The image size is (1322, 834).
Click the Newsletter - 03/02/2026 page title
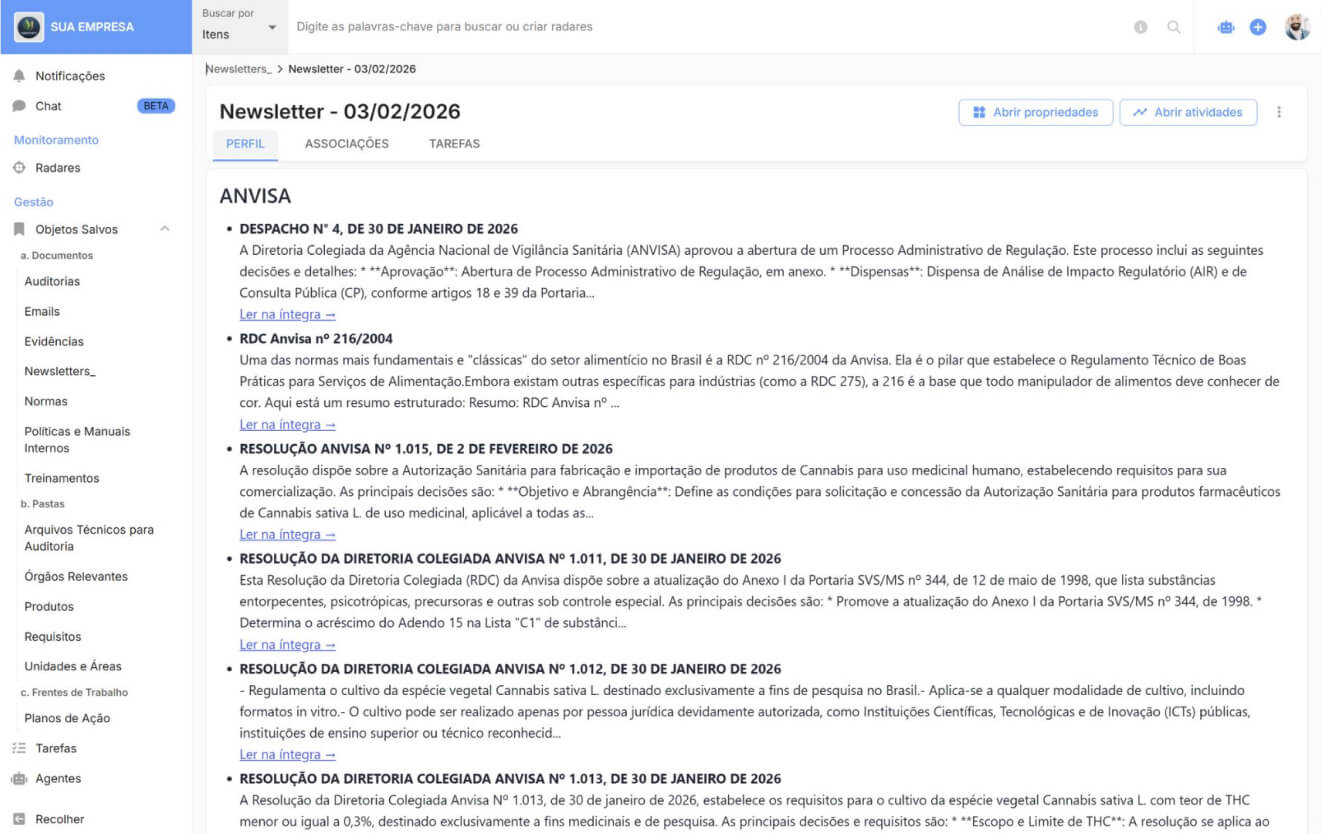pyautogui.click(x=340, y=112)
